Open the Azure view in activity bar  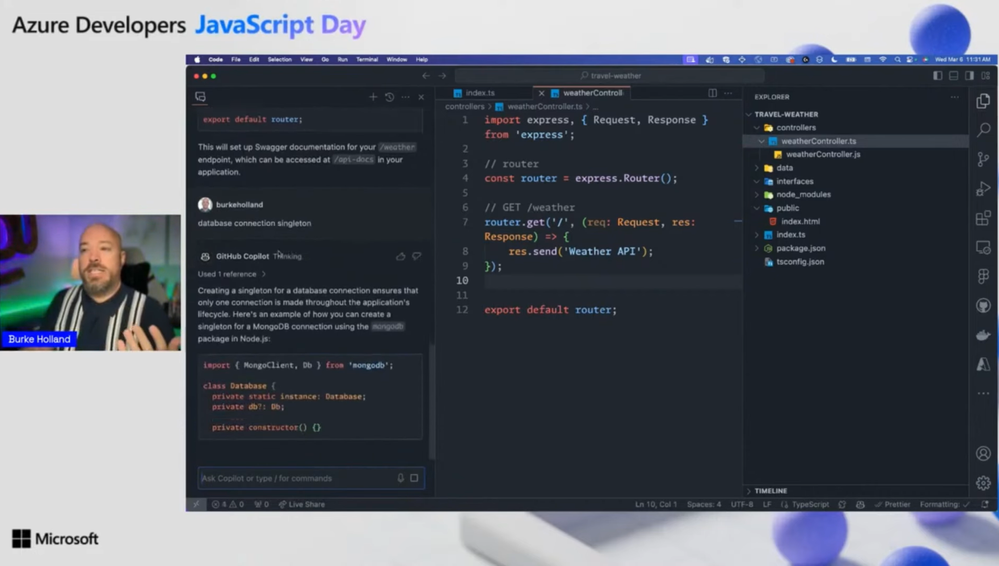pyautogui.click(x=983, y=364)
